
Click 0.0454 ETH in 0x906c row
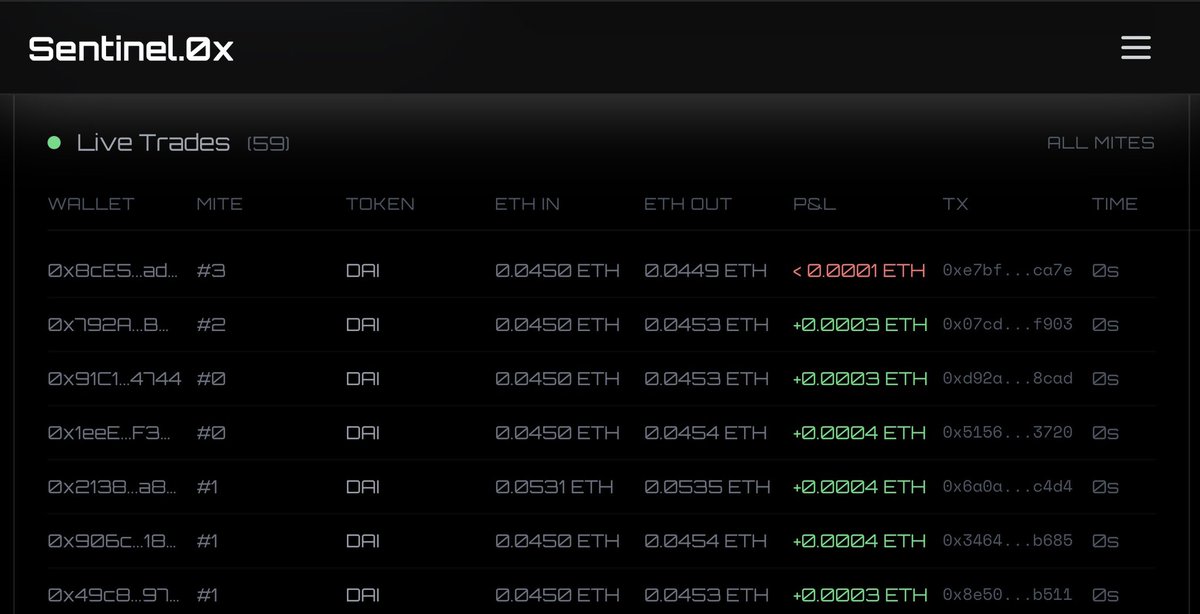(707, 541)
